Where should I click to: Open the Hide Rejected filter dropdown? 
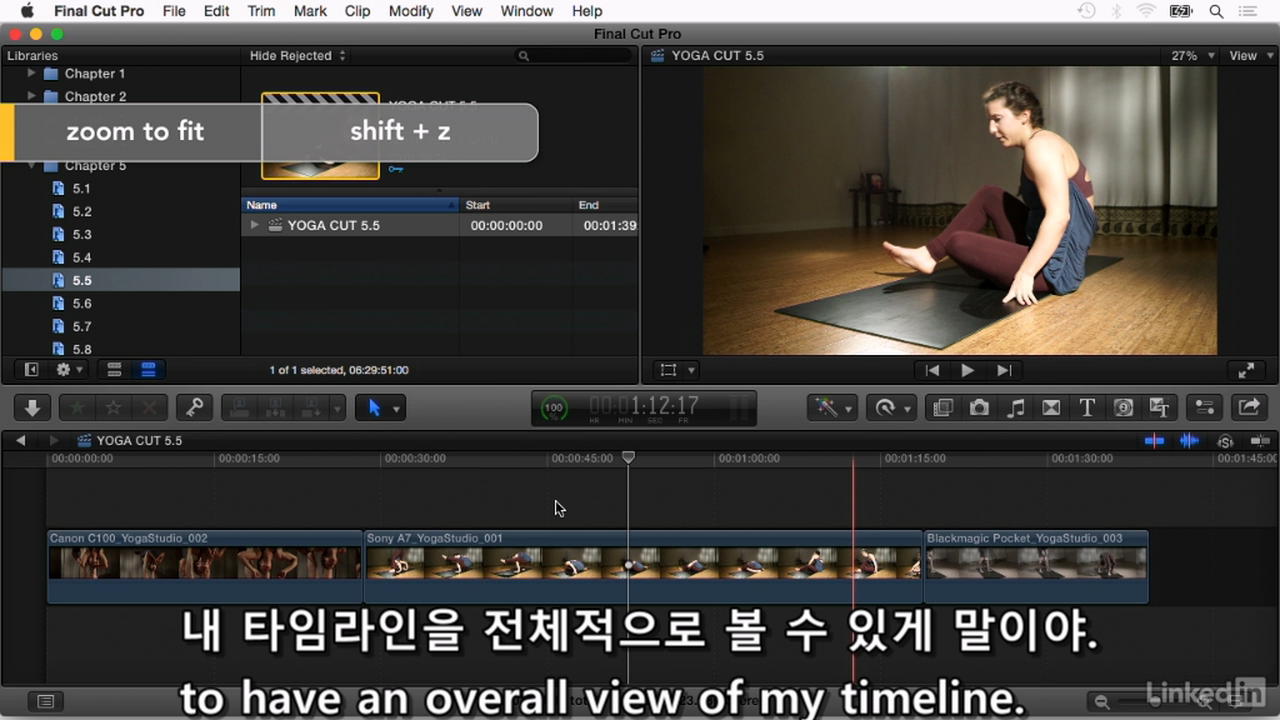coord(298,56)
